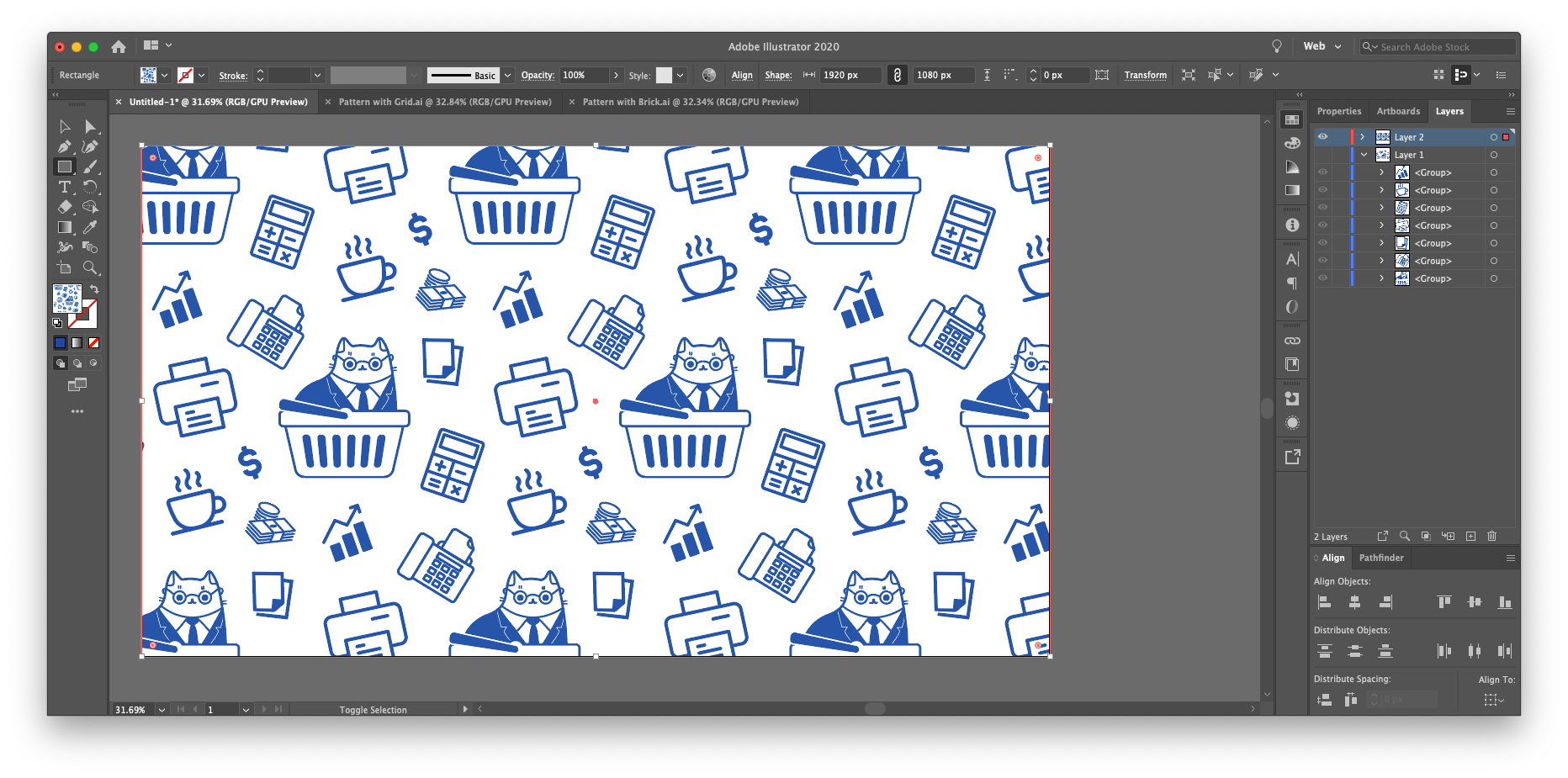
Task: Click the Align Left icon under Align Objects
Action: coord(1323,601)
